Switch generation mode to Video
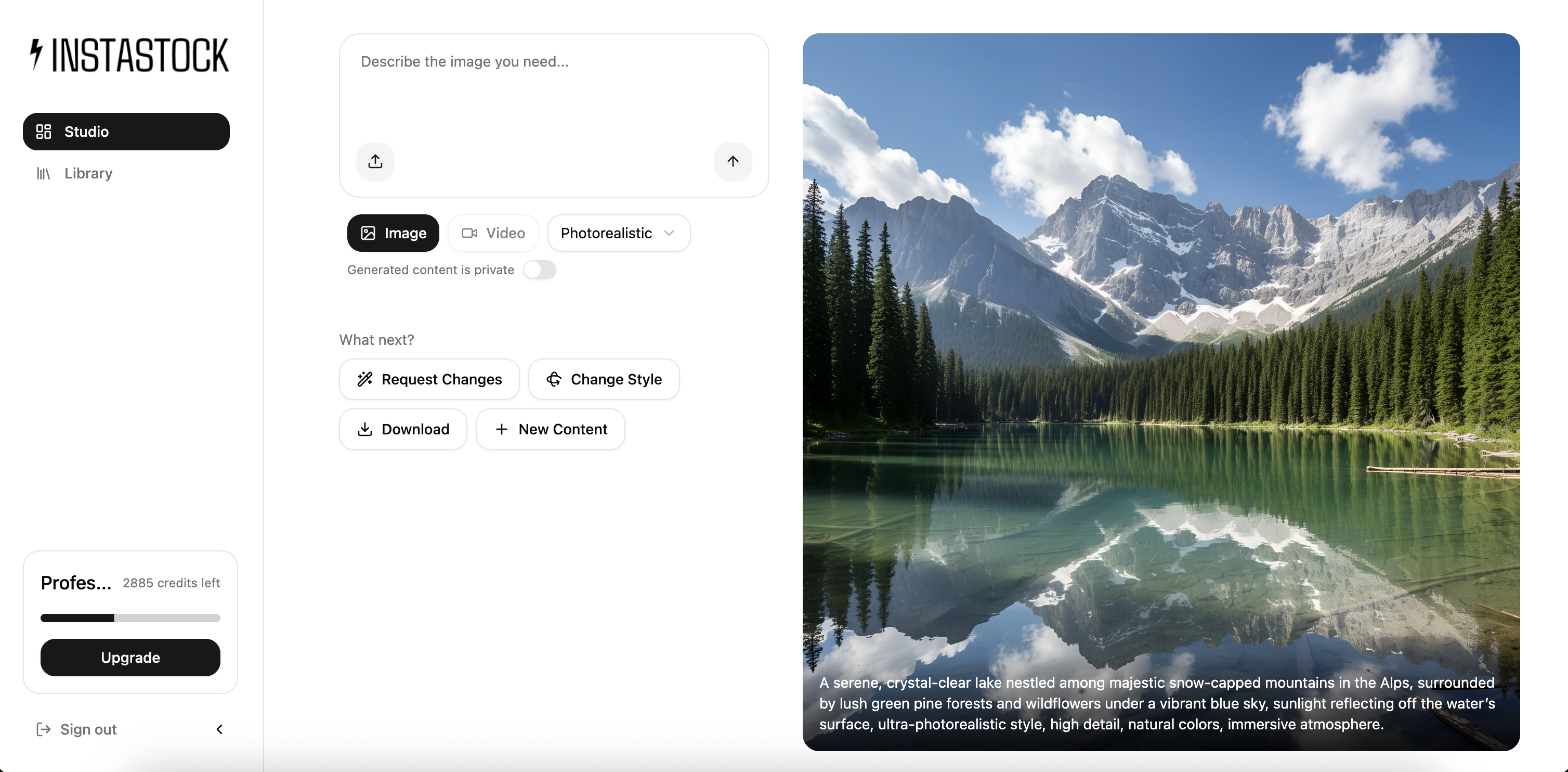This screenshot has height=772, width=1568. point(493,233)
